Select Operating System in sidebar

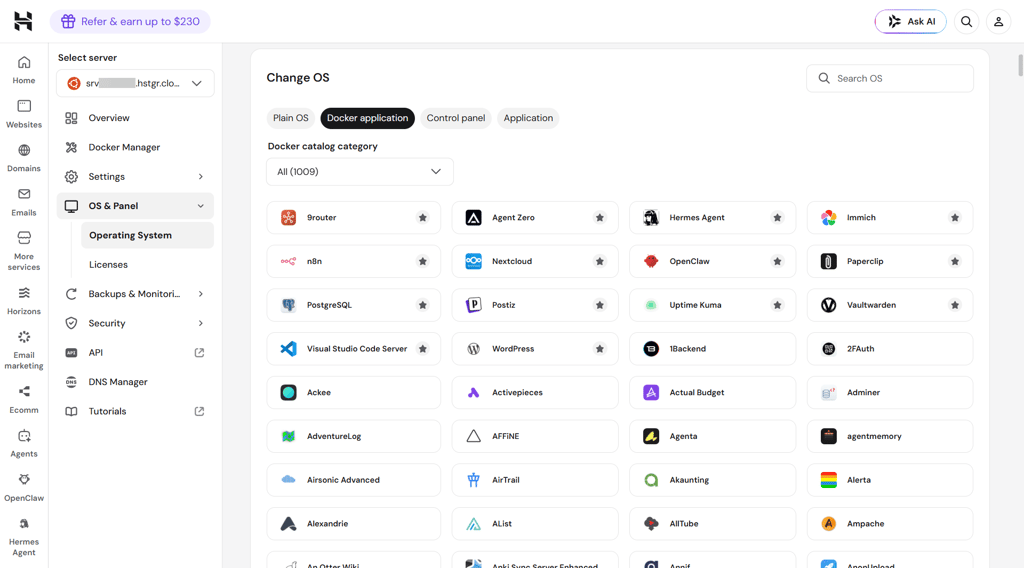coord(147,235)
